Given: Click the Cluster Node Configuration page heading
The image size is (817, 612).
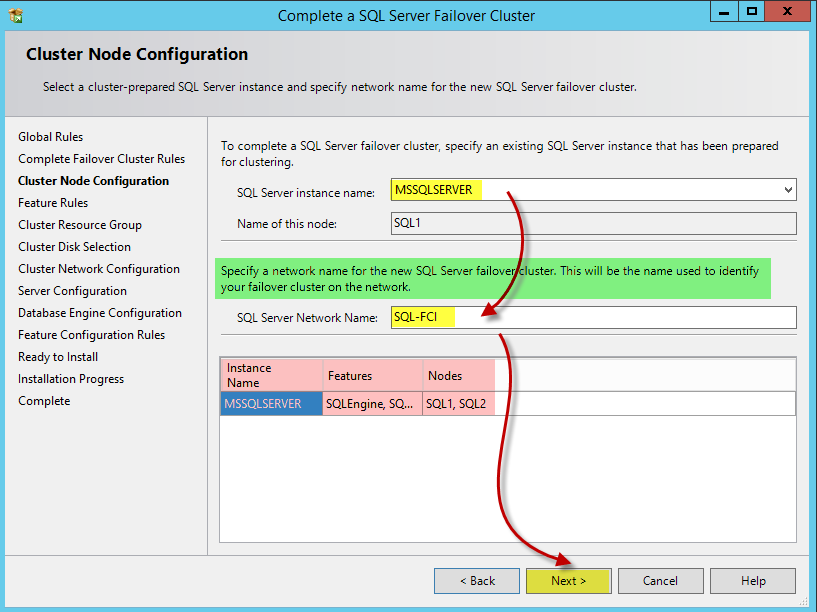Looking at the screenshot, I should tap(137, 54).
